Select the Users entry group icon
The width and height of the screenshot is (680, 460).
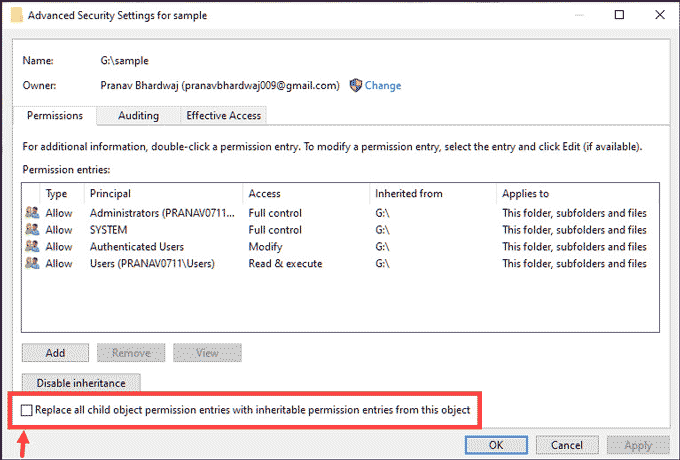32,263
